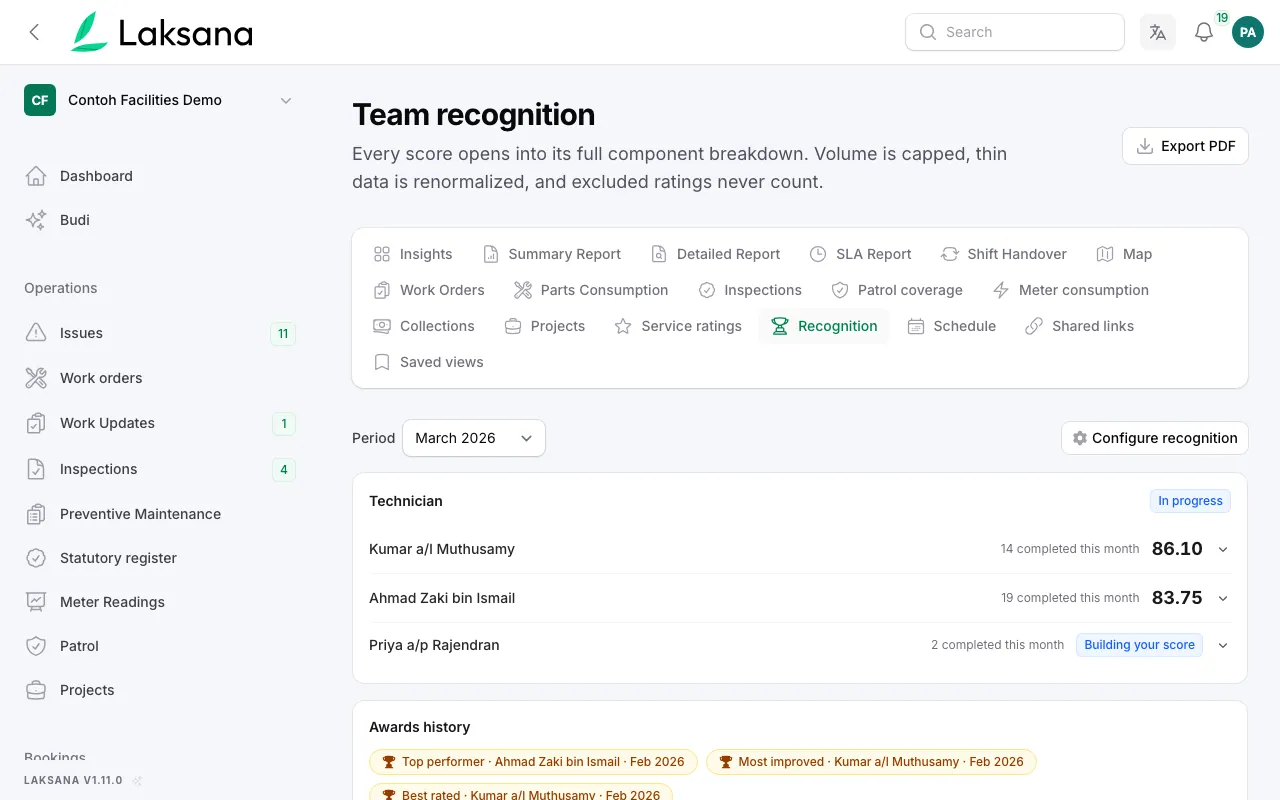The image size is (1280, 800).
Task: Select the Shift Handover tab
Action: pos(1004,254)
